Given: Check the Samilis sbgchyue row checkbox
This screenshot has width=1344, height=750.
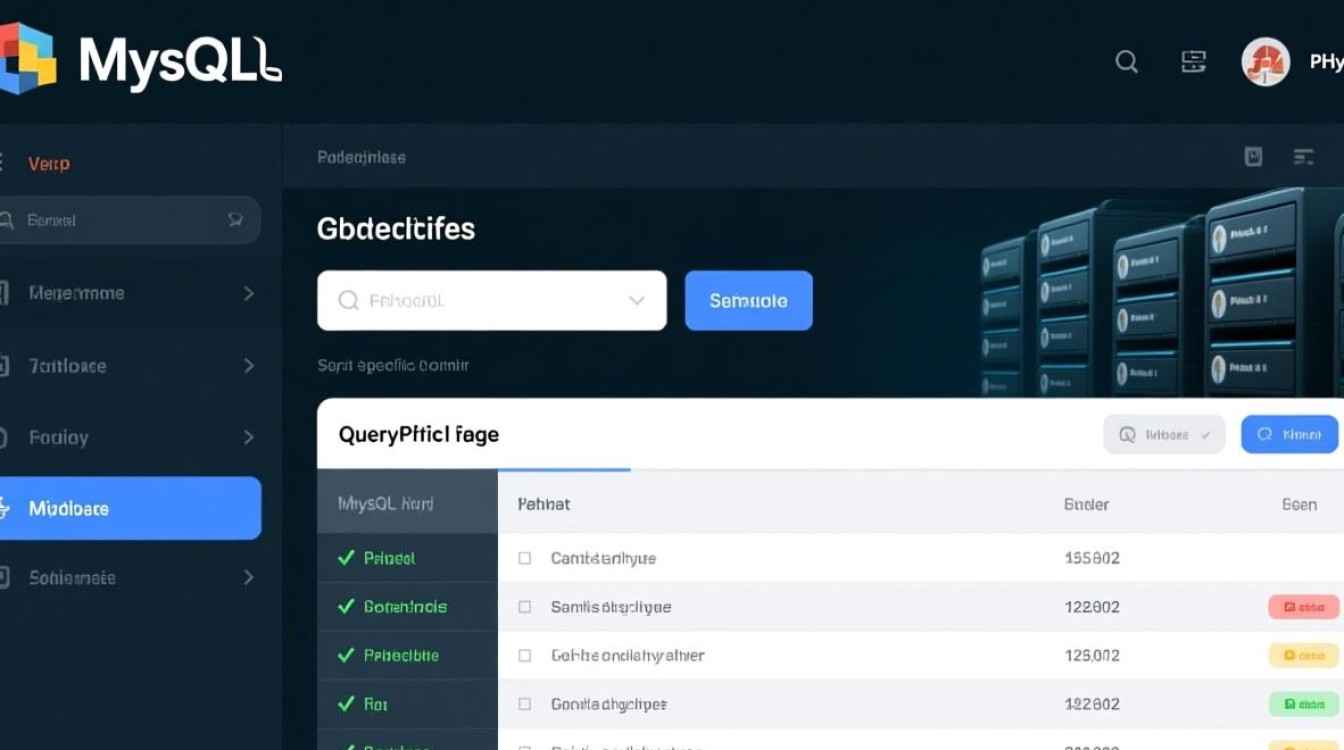Looking at the screenshot, I should point(524,607).
